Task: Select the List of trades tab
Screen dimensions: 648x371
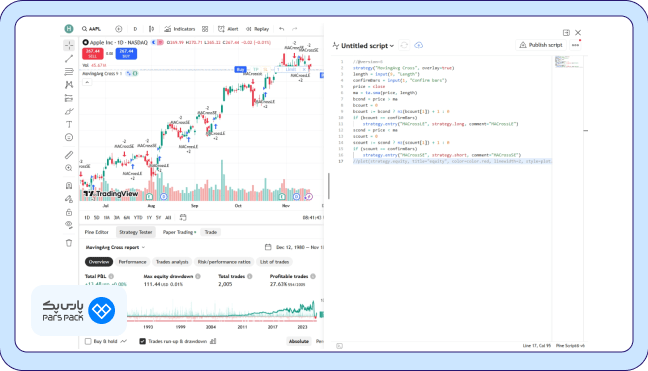Action: click(x=274, y=262)
